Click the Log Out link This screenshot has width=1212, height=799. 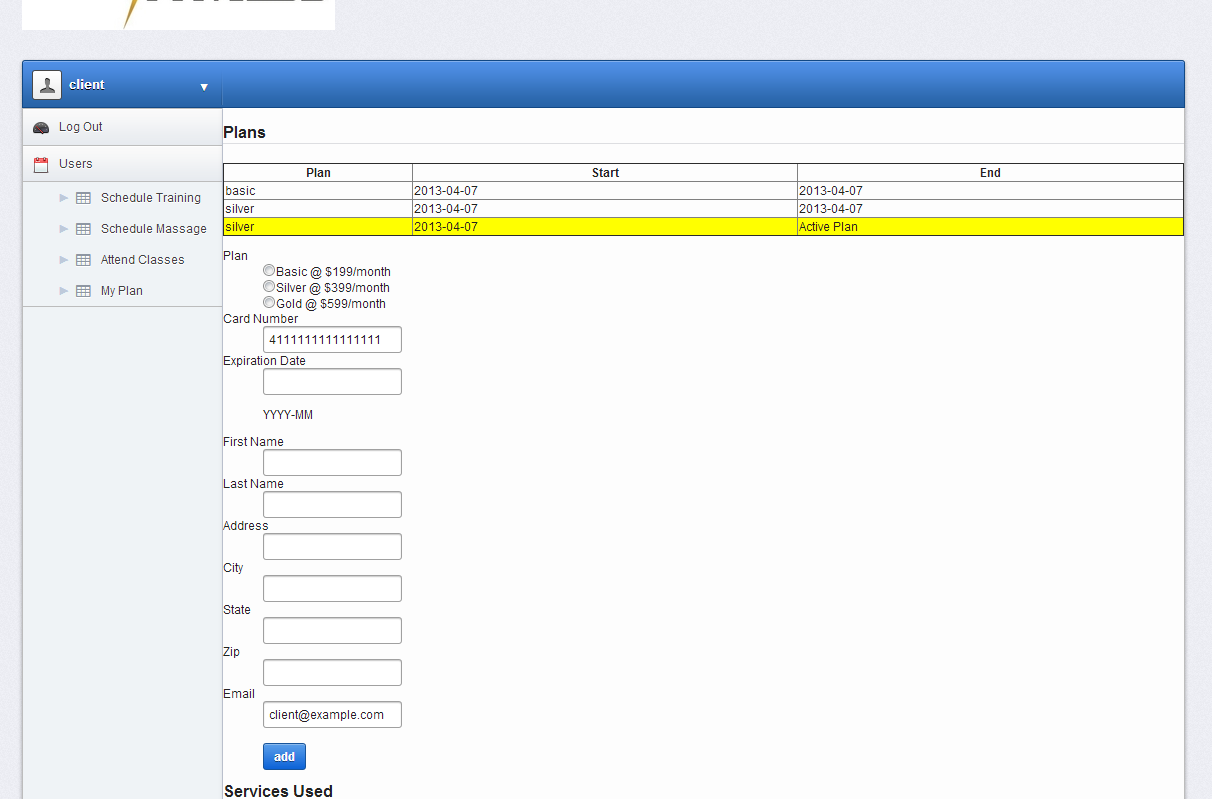click(80, 127)
